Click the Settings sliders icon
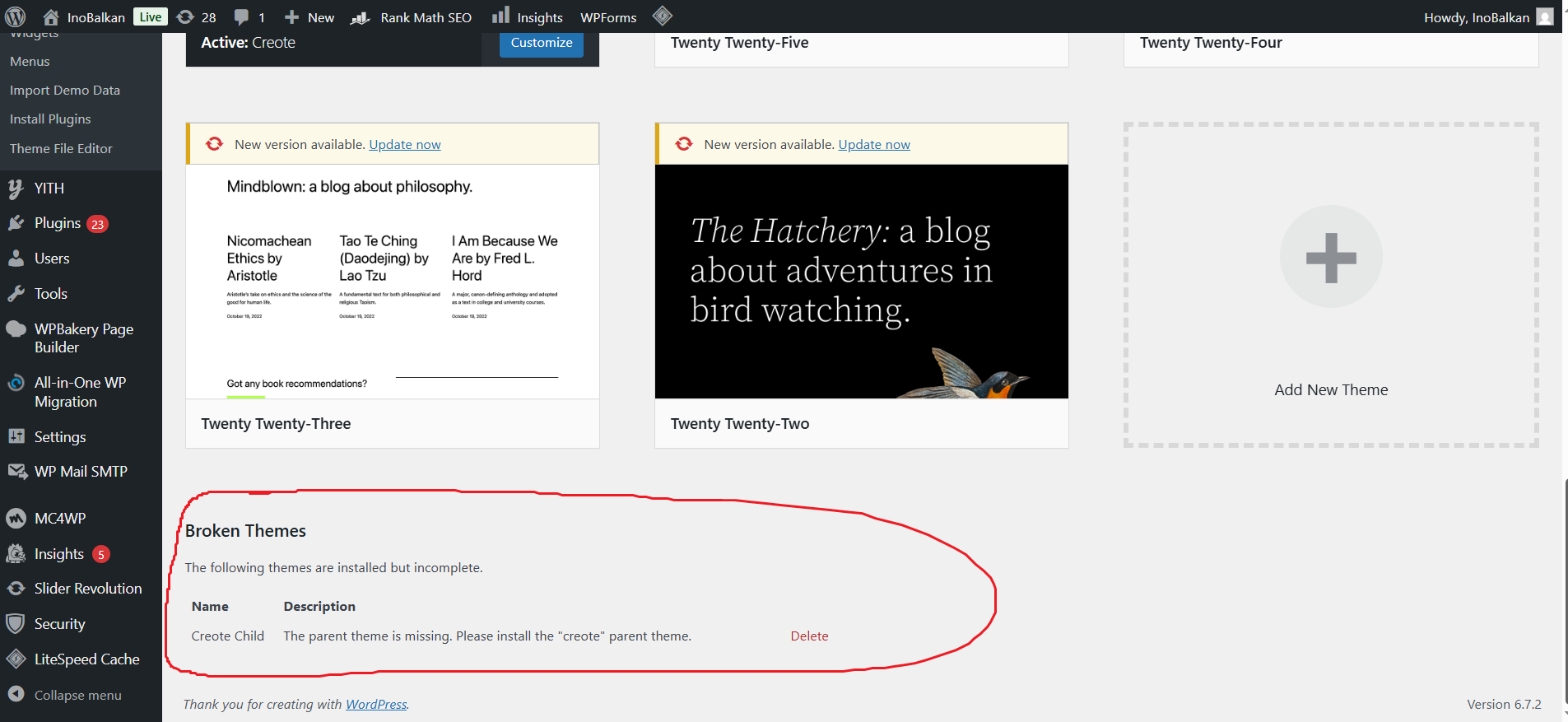The image size is (1568, 722). point(16,436)
